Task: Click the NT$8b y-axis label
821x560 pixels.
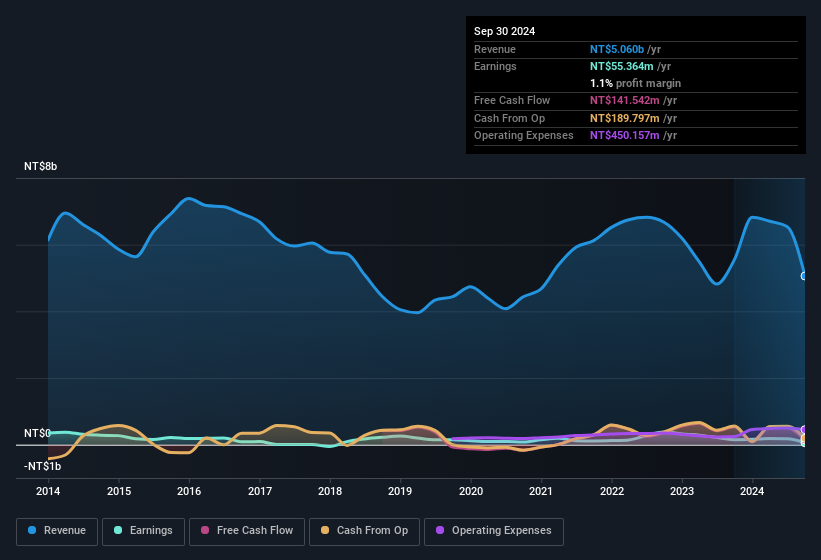Action: click(x=40, y=166)
